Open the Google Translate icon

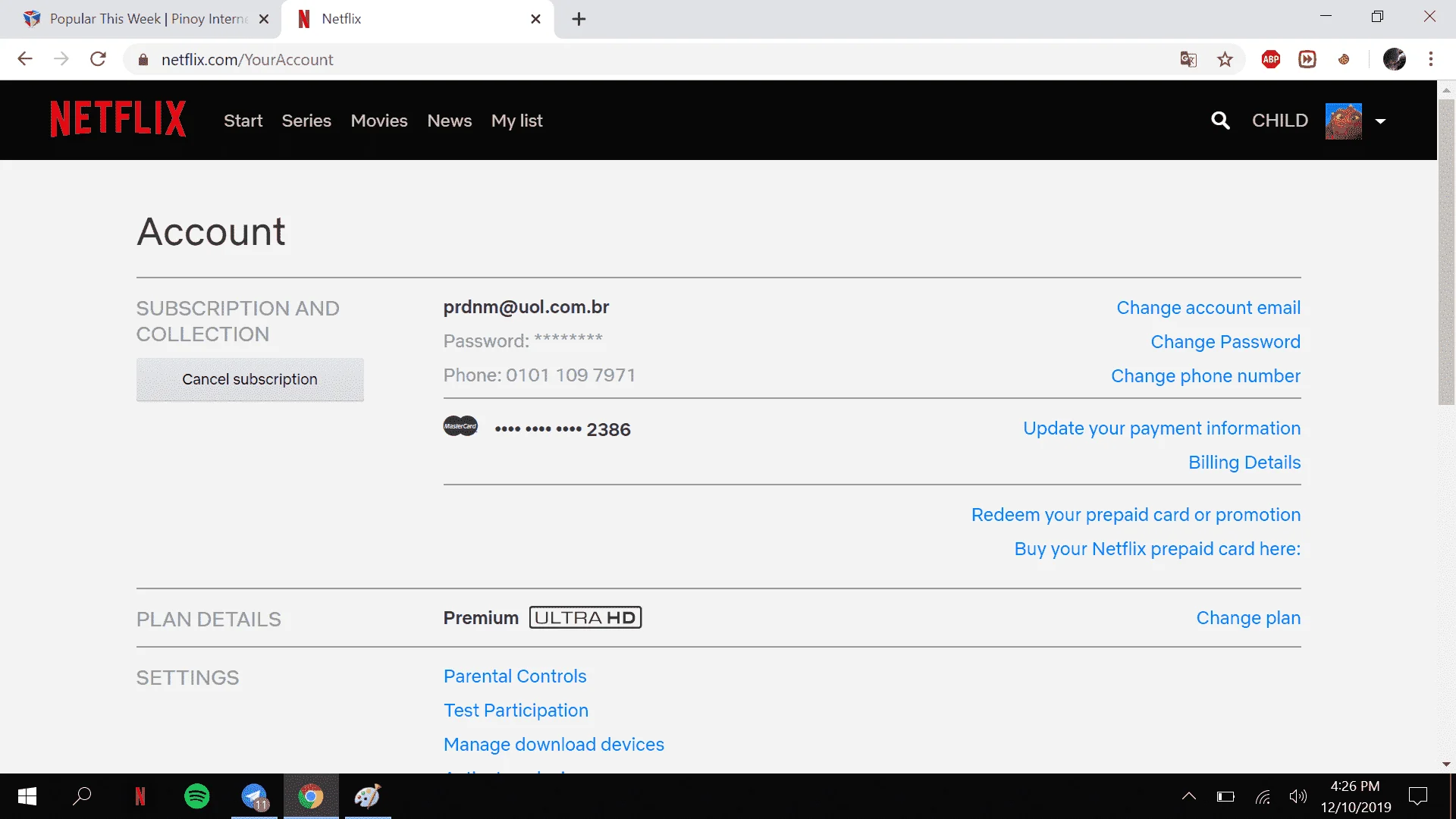(1188, 59)
